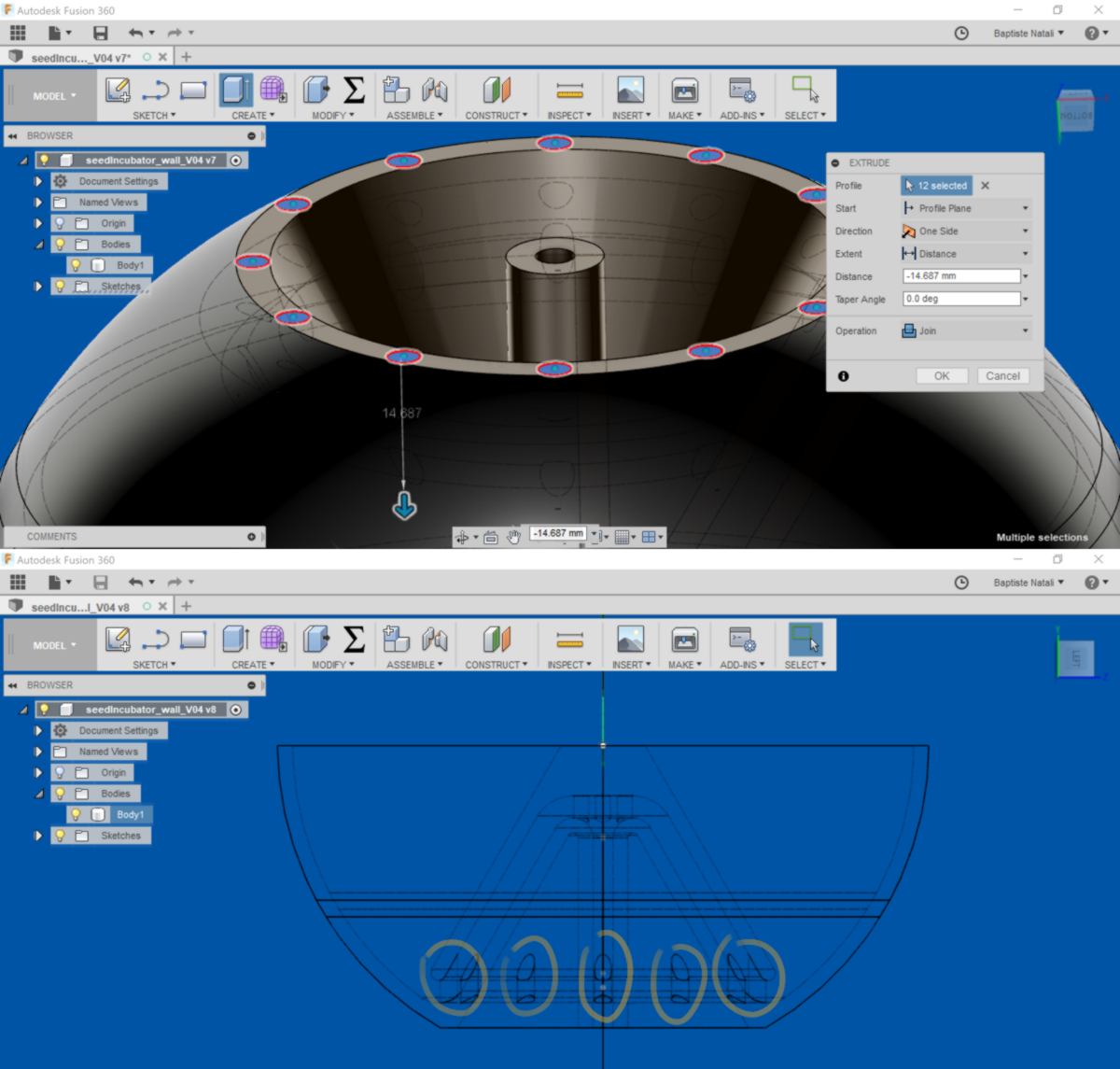Select New Component icon in v7 window
The image size is (1120, 1069).
[397, 90]
